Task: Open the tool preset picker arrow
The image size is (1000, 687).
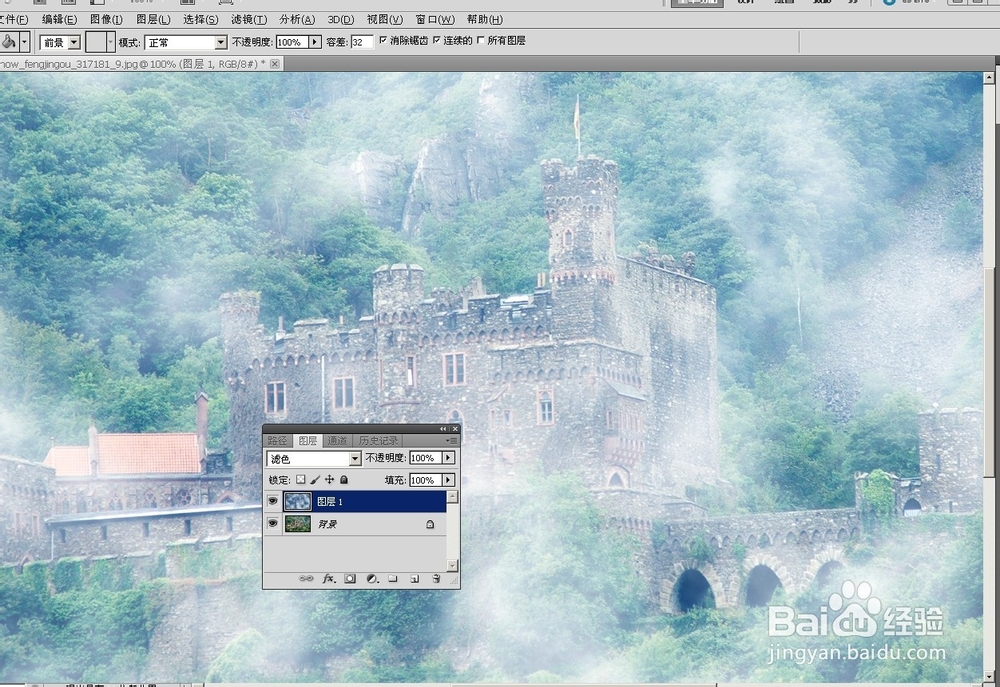Action: point(24,42)
